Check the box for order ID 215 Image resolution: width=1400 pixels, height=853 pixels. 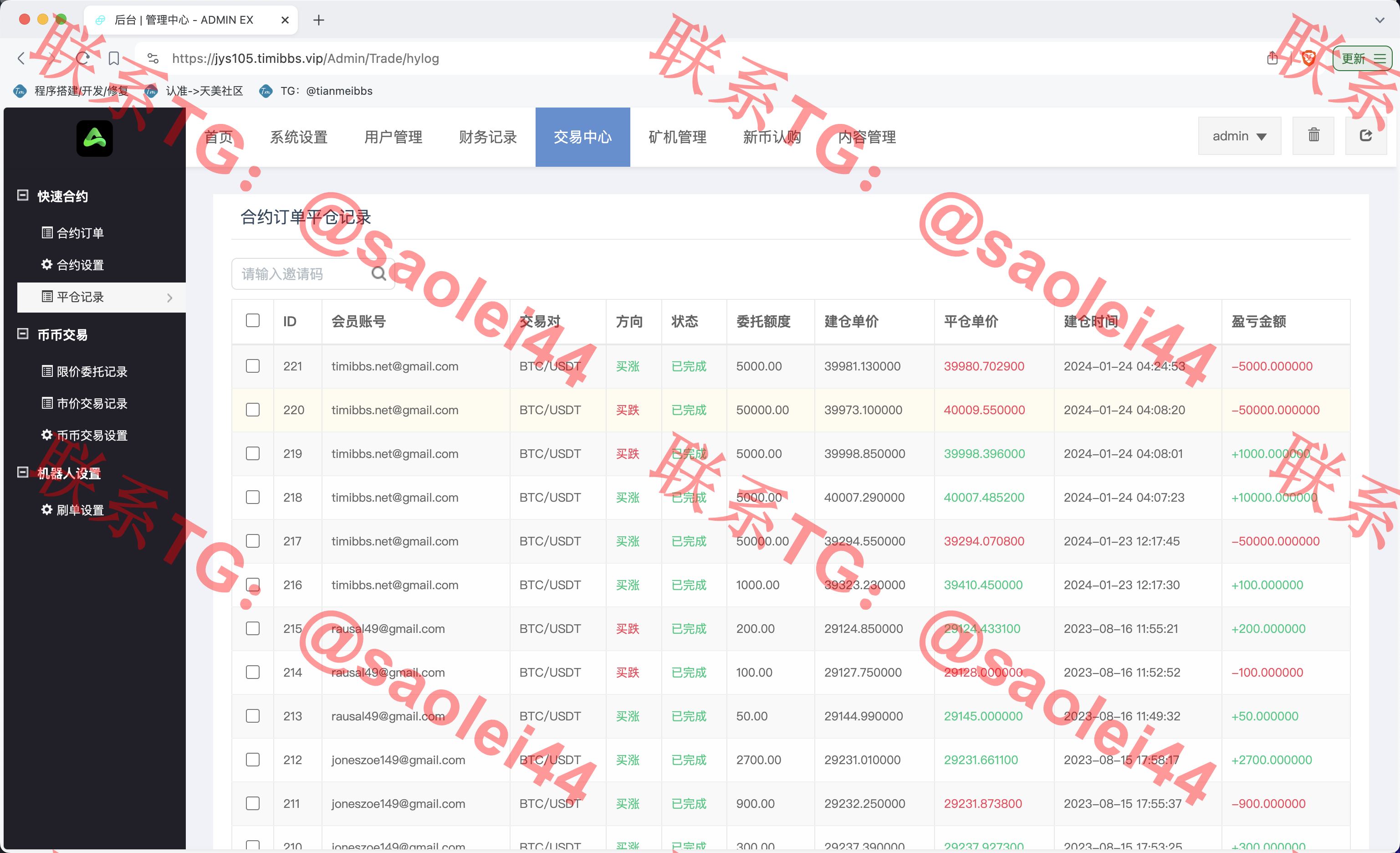253,628
